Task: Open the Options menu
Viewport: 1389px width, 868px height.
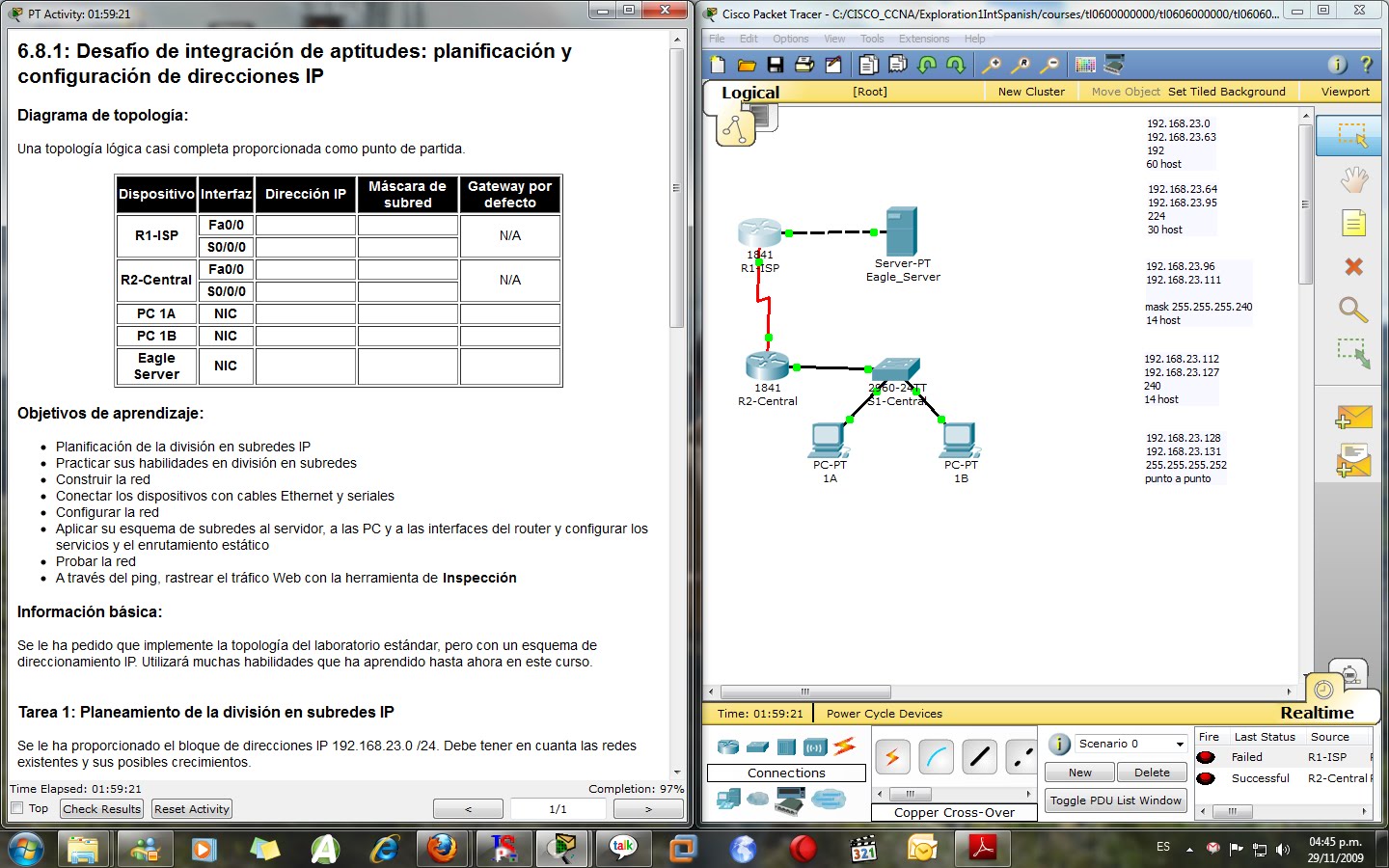Action: coord(790,39)
